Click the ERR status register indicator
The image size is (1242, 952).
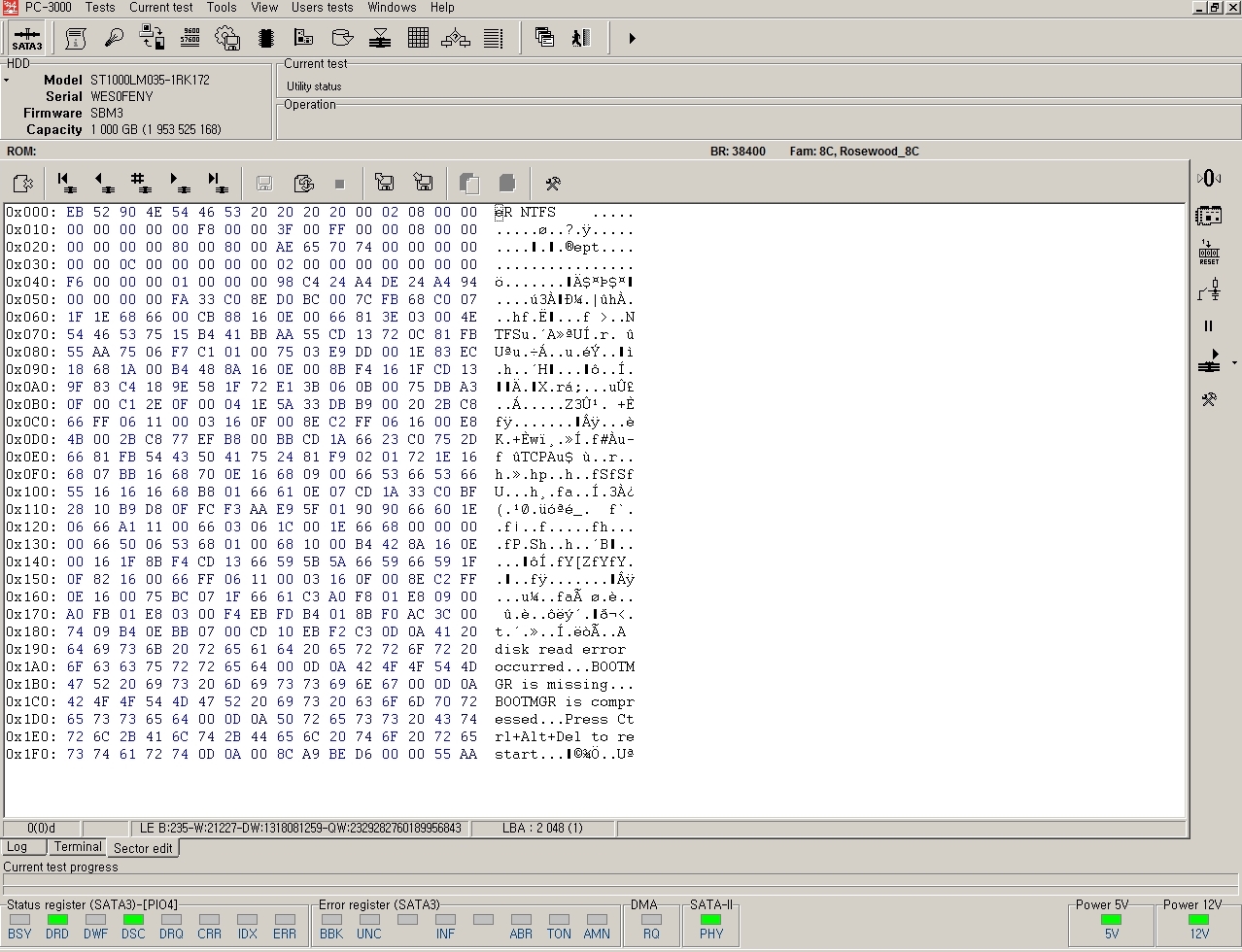285,919
